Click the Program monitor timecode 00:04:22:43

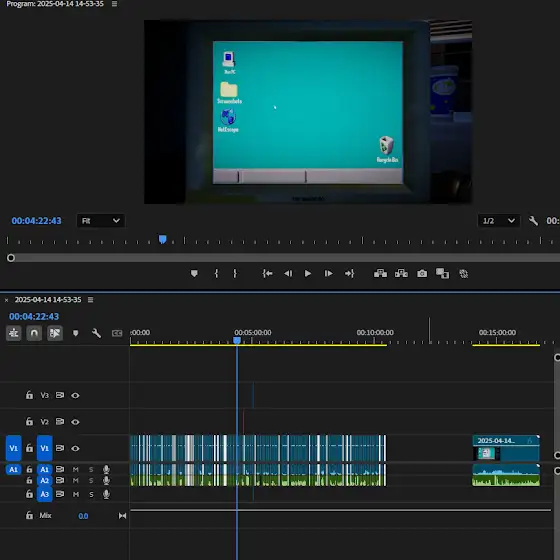click(36, 221)
